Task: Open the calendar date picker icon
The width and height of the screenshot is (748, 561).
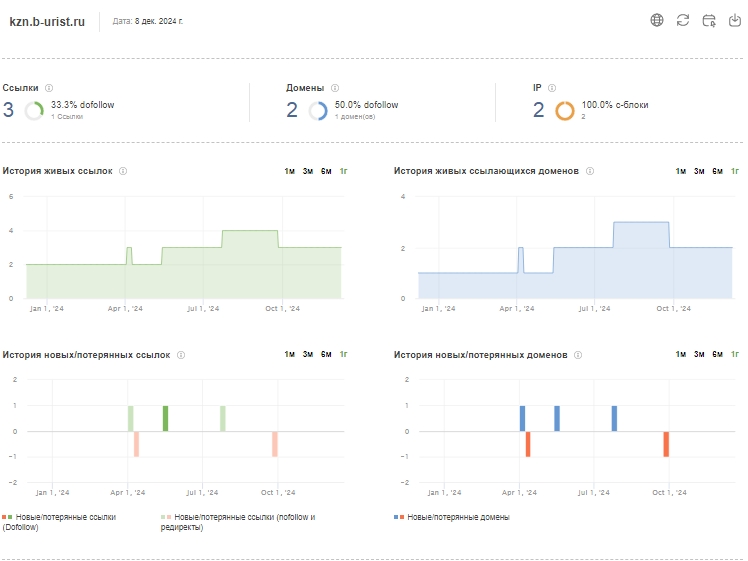Action: click(709, 21)
